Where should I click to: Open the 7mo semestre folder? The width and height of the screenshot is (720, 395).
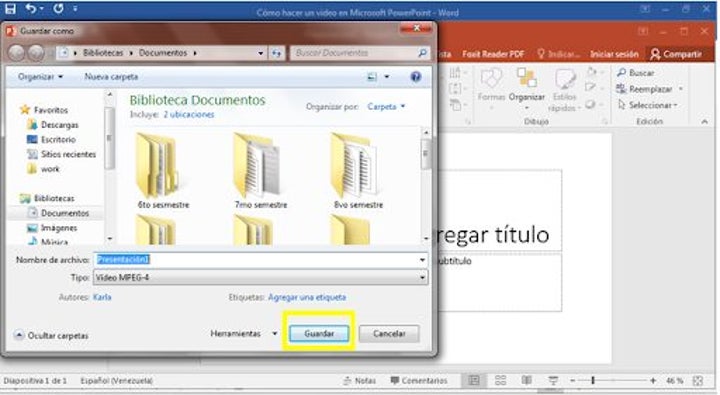coord(260,171)
